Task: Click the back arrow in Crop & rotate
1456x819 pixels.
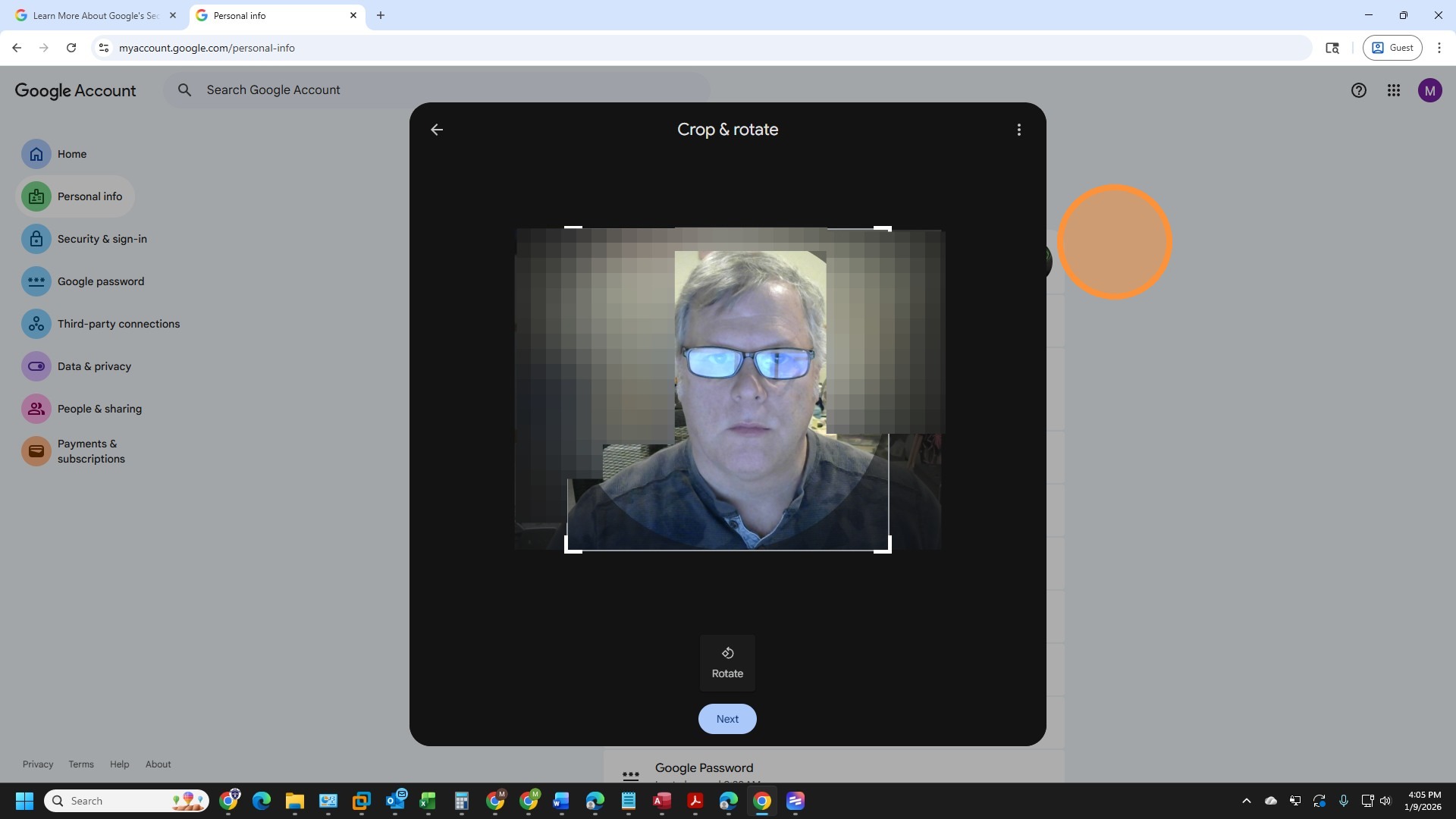Action: (x=437, y=130)
